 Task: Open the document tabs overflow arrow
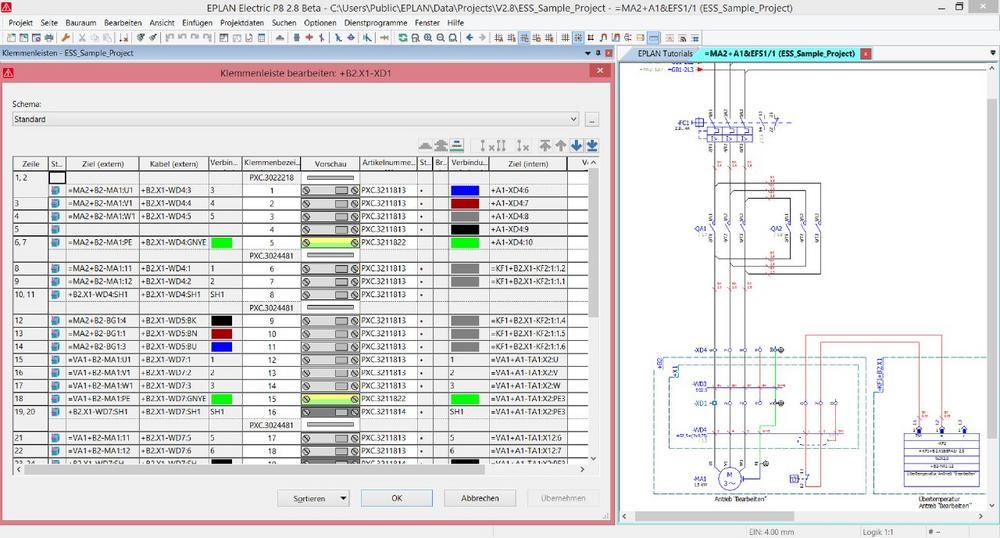992,53
